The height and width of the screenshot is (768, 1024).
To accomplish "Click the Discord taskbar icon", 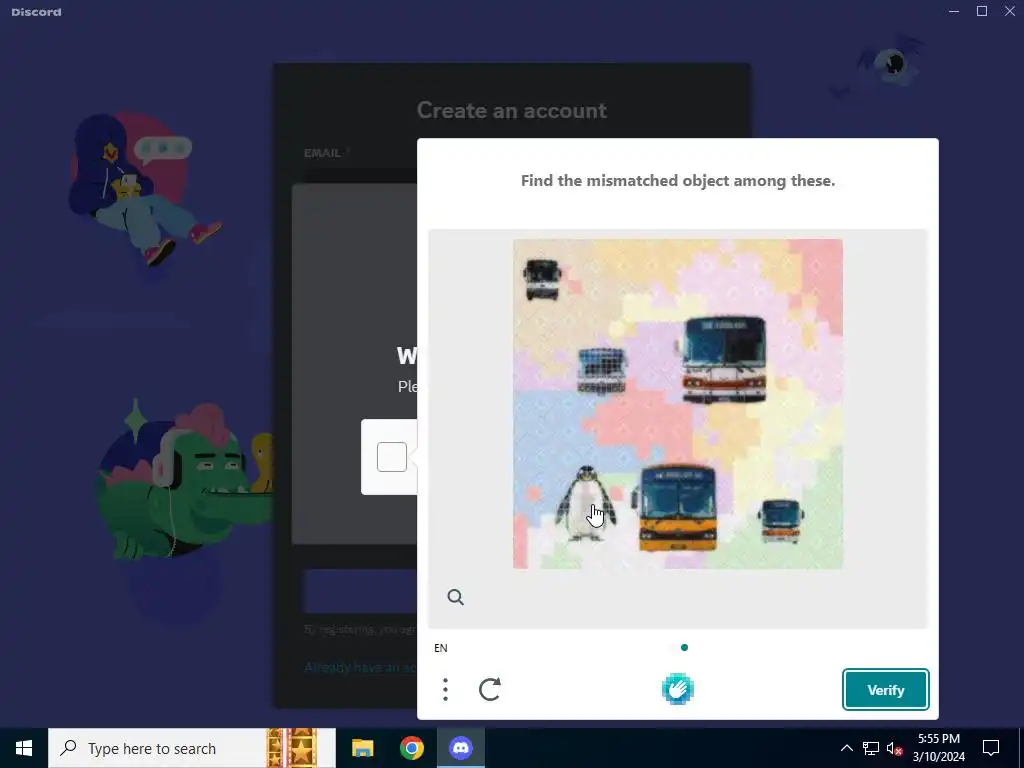I will coord(461,748).
